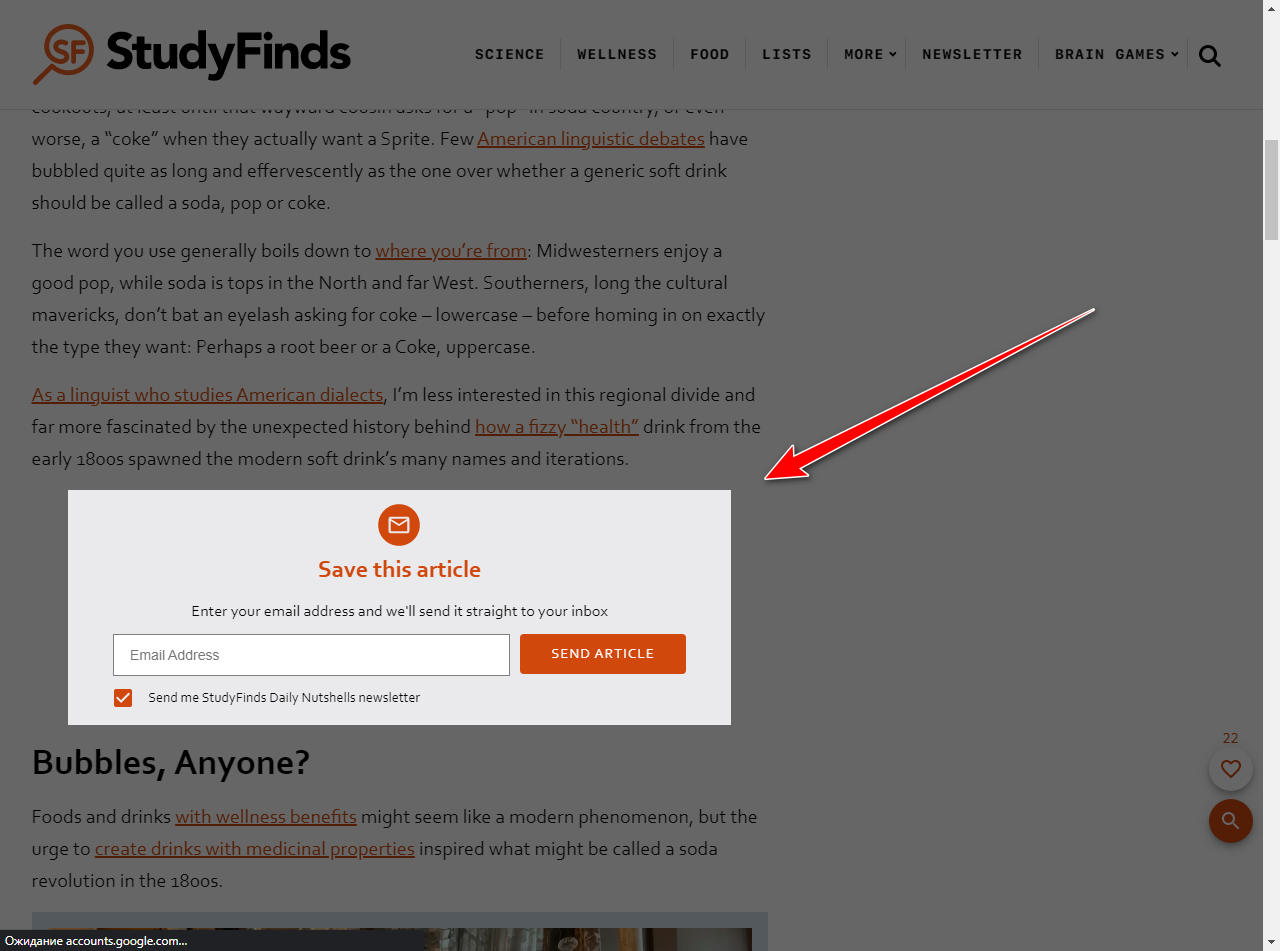
Task: Open the WELLNESS menu item
Action: pyautogui.click(x=617, y=54)
